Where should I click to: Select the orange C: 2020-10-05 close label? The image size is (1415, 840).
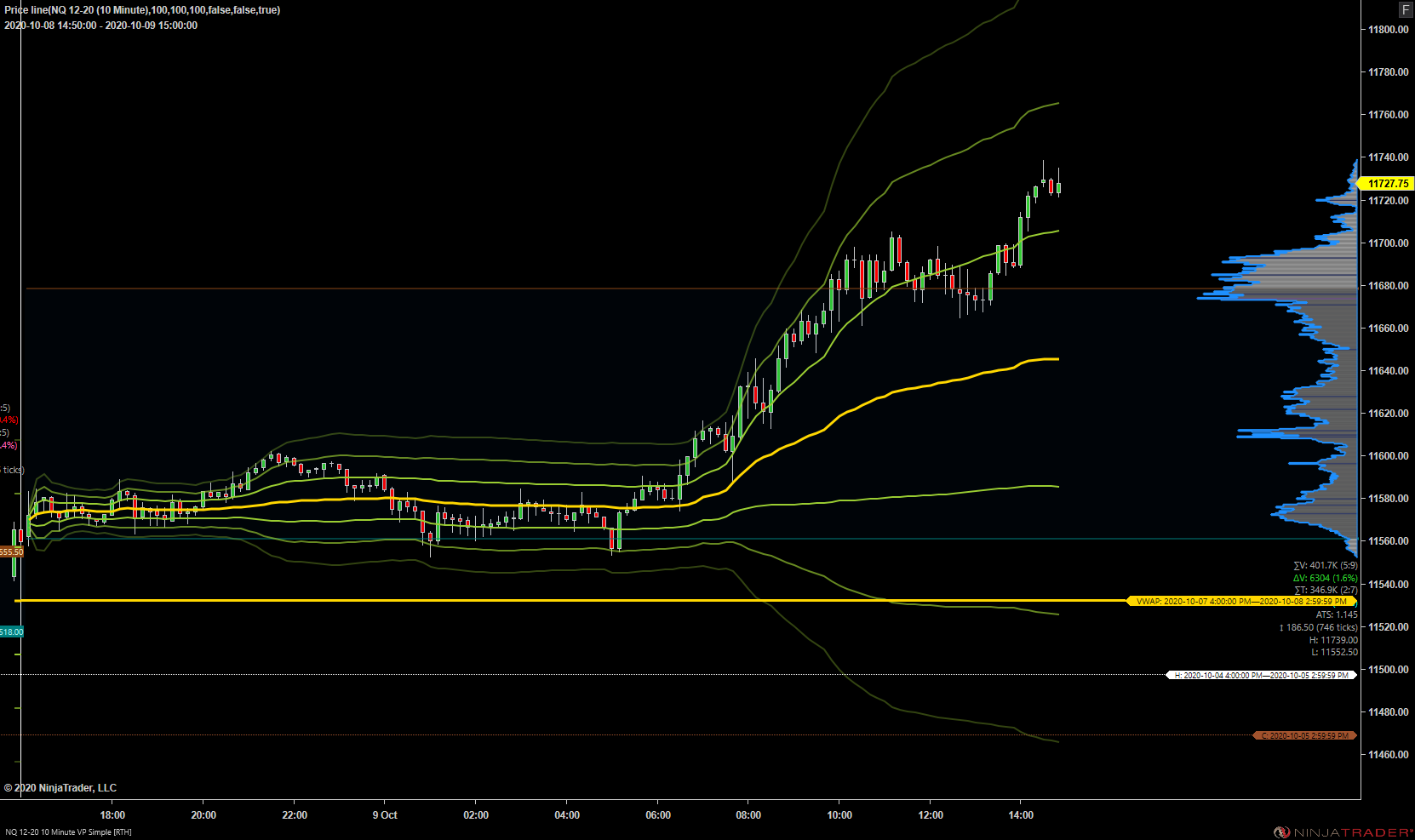click(1305, 735)
